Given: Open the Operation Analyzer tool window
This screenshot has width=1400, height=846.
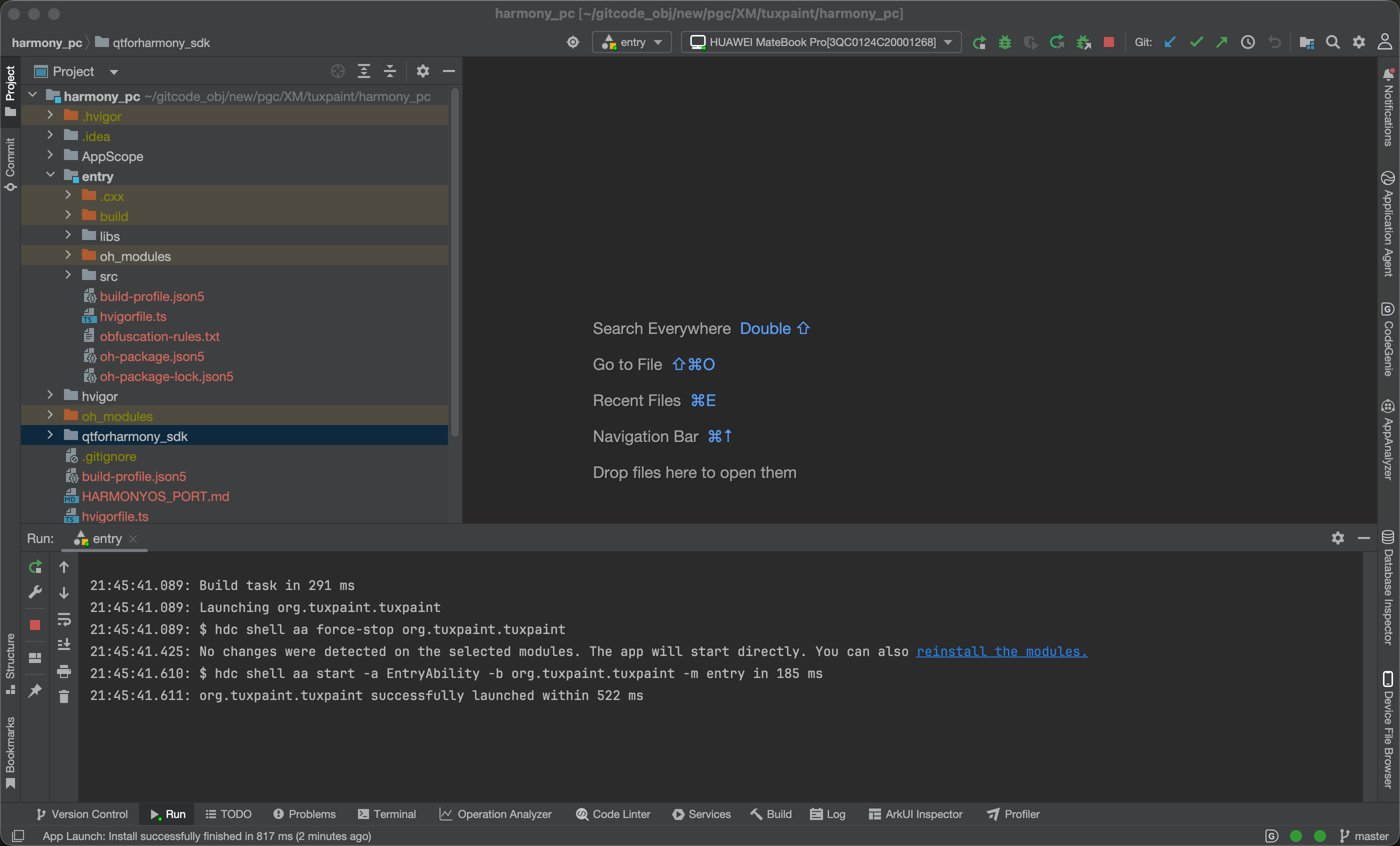Looking at the screenshot, I should [495, 813].
